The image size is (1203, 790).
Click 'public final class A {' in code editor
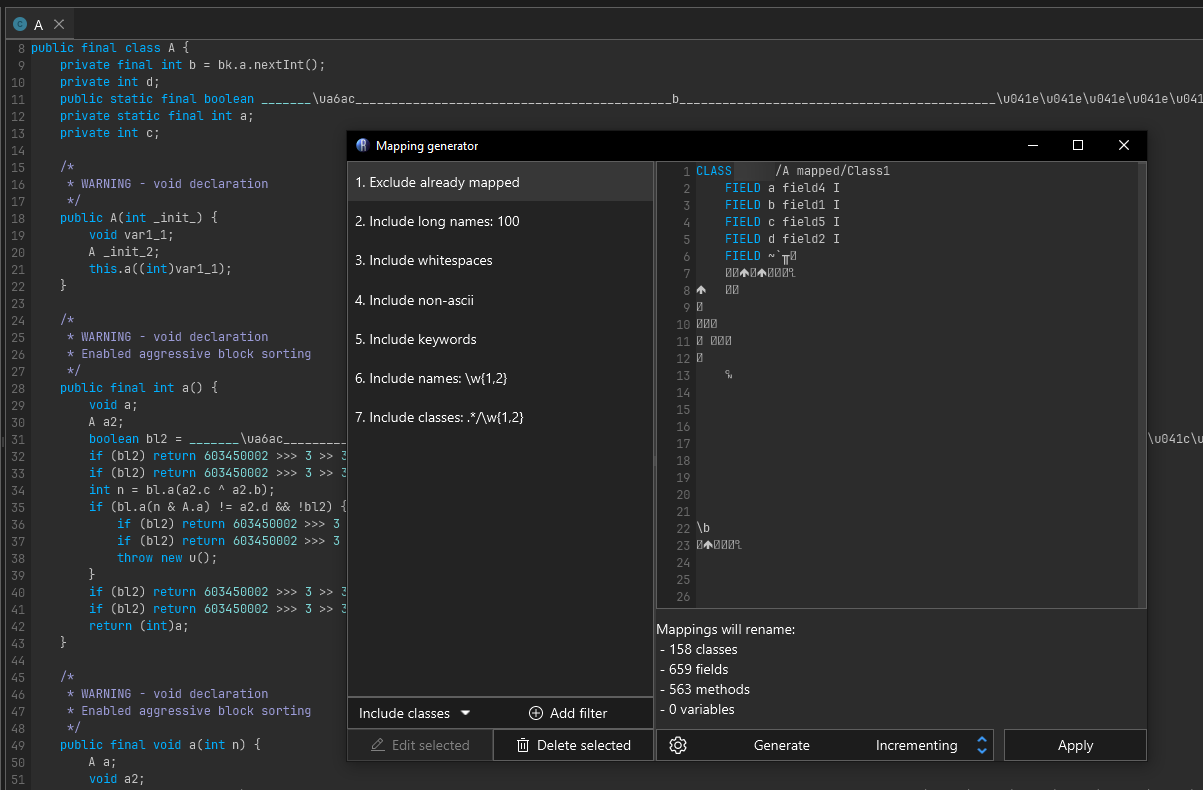(x=110, y=47)
